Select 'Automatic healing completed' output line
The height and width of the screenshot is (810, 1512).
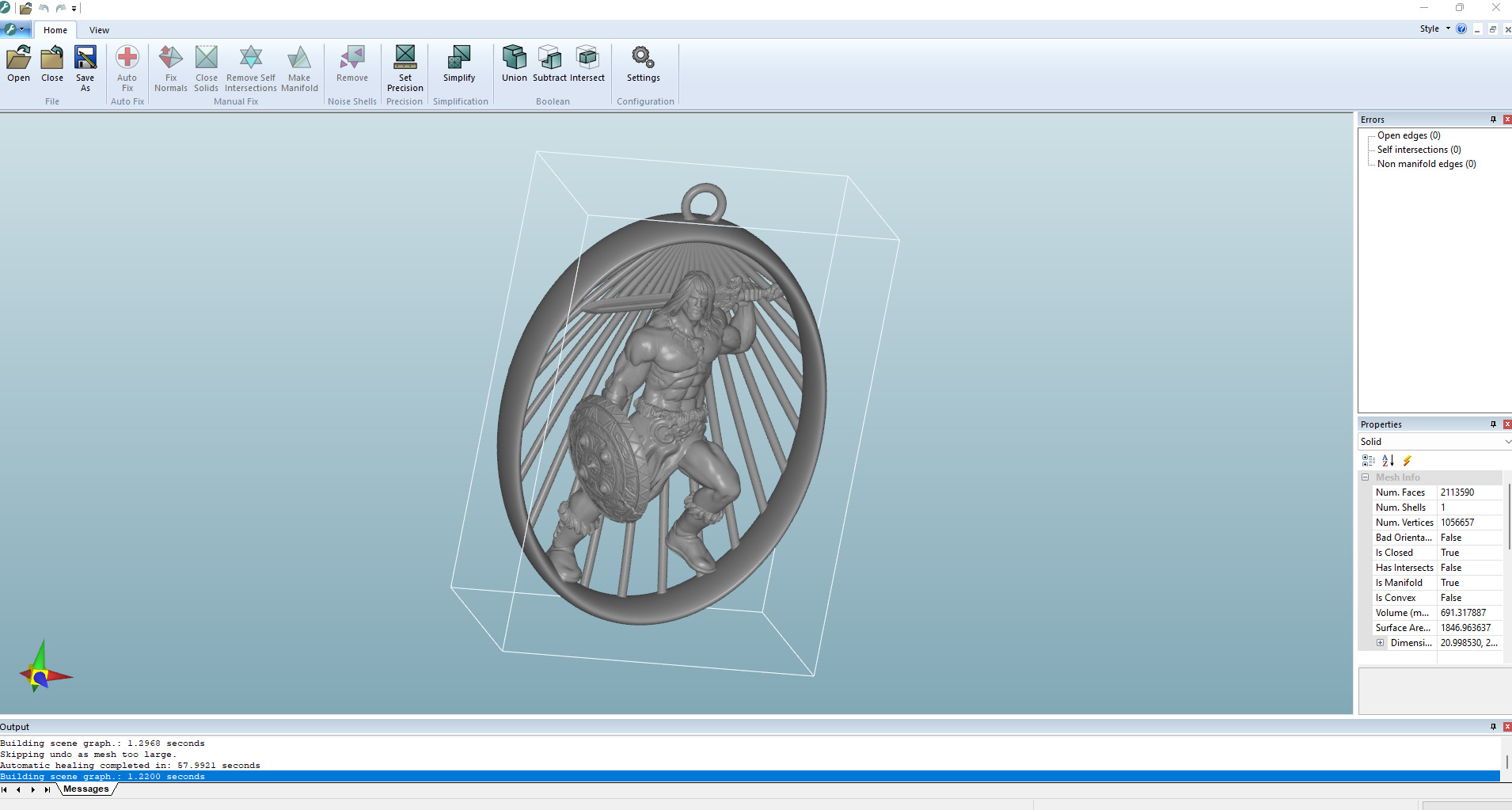[x=130, y=766]
